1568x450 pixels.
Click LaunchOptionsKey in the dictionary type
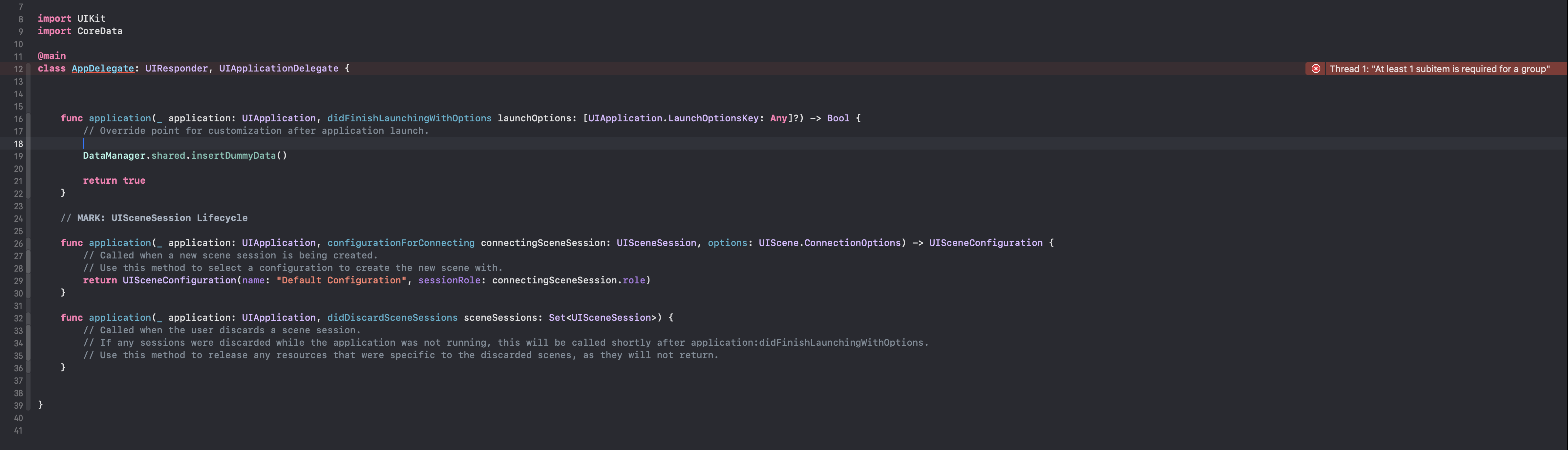pyautogui.click(x=713, y=118)
